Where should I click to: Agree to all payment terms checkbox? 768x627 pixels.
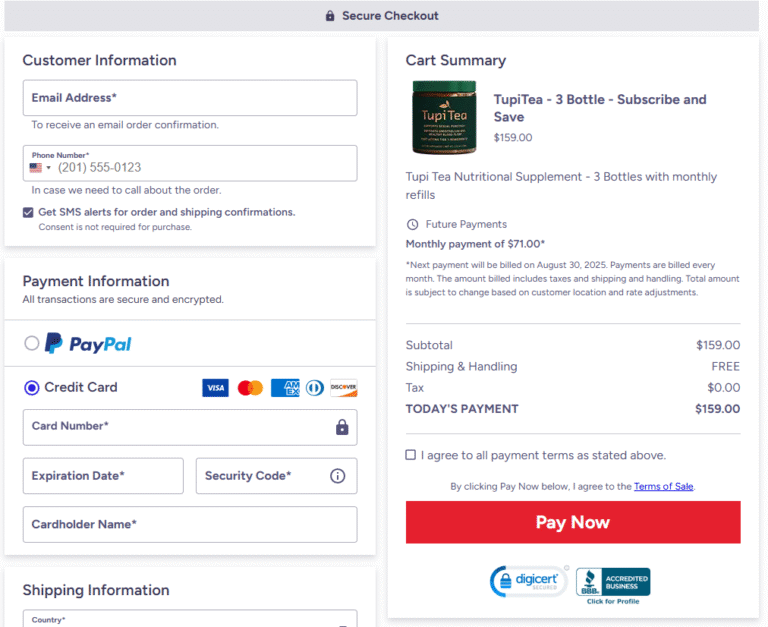pos(411,455)
